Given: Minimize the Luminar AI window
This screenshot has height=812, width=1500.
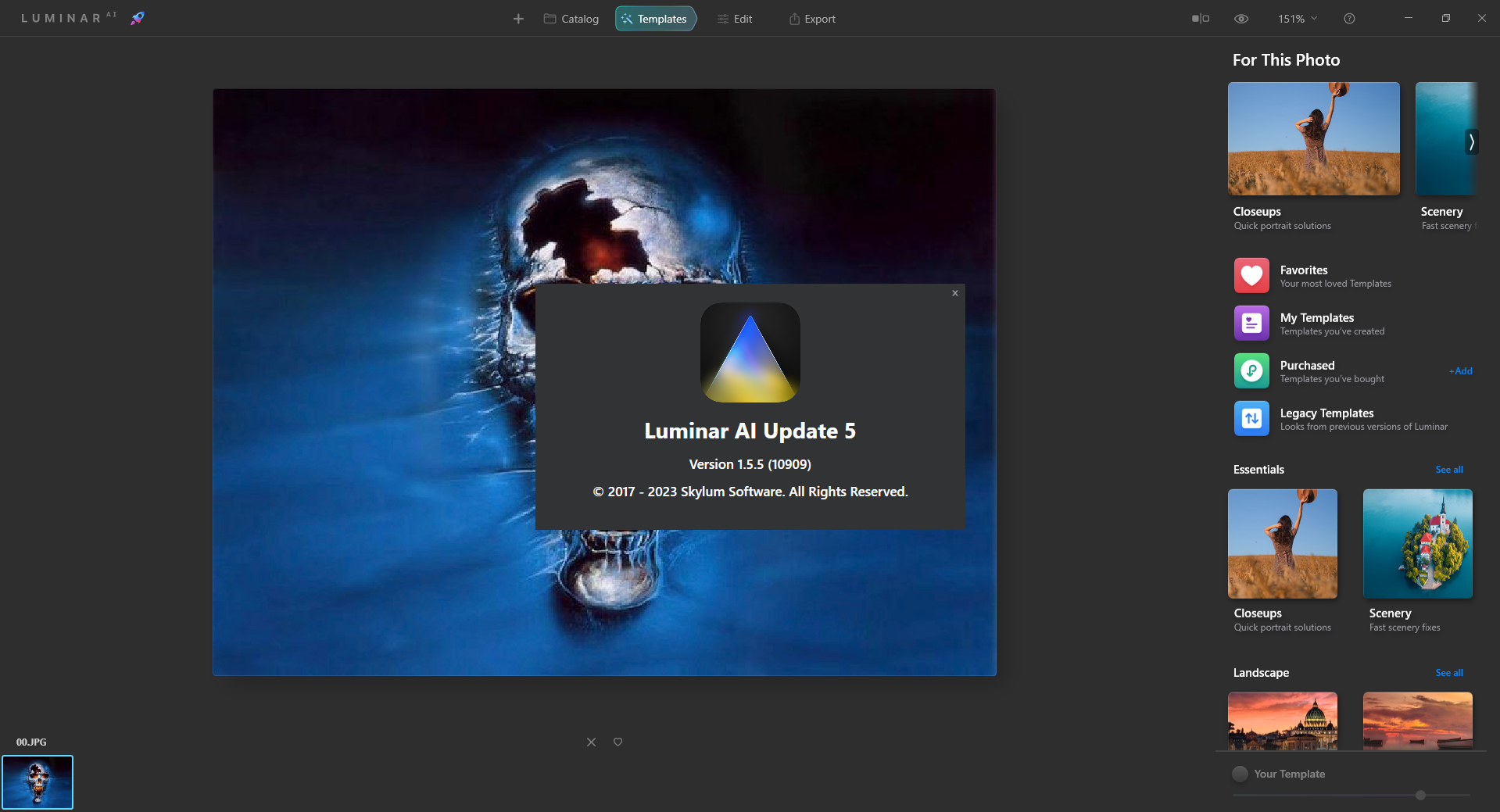Looking at the screenshot, I should 1409,18.
